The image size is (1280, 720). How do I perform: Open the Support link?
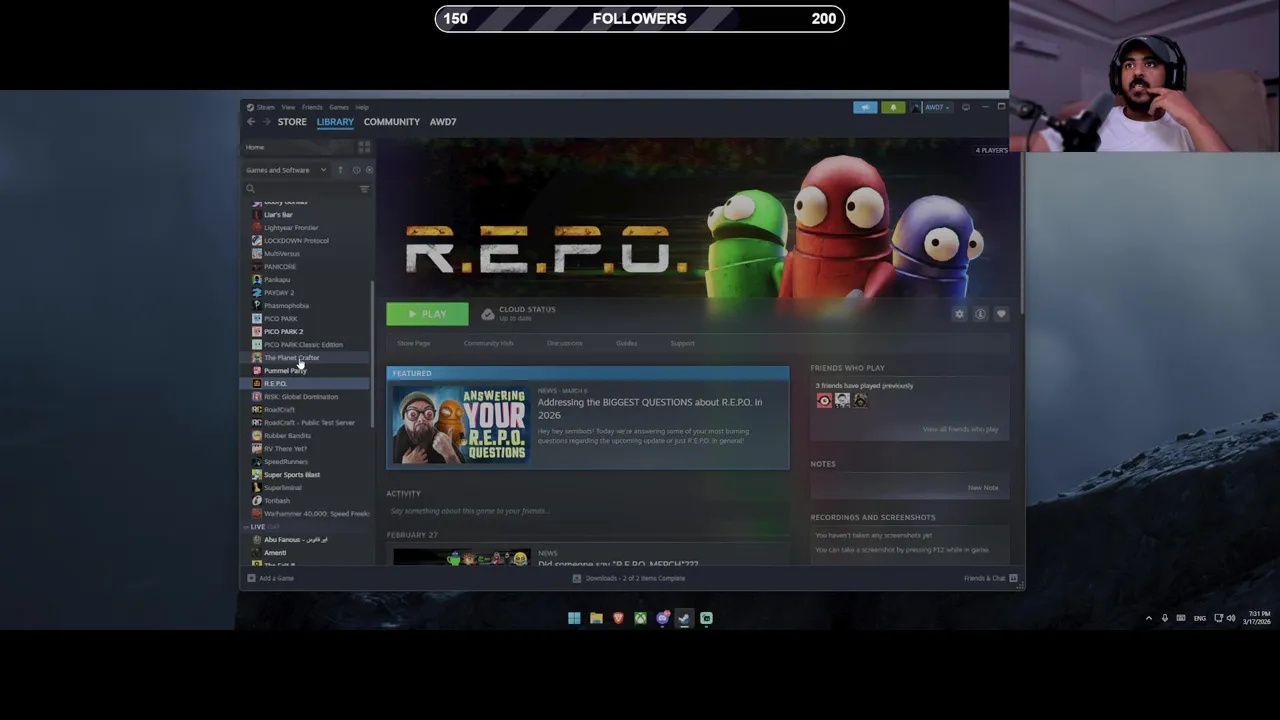click(x=682, y=343)
